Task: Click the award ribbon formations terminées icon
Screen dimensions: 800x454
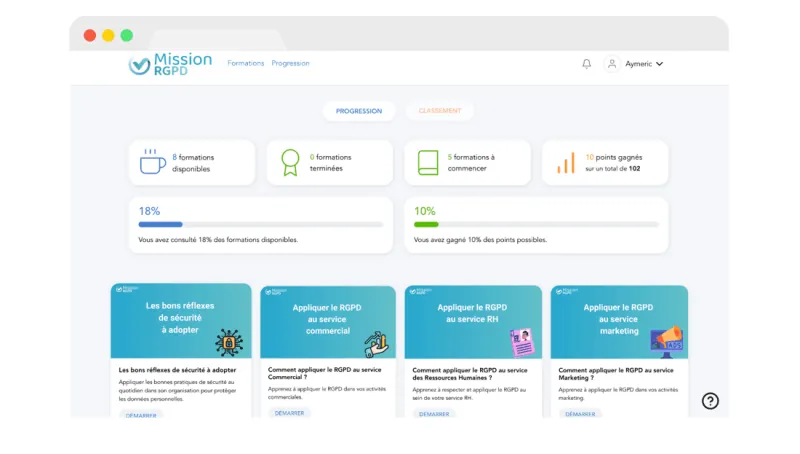Action: point(290,162)
